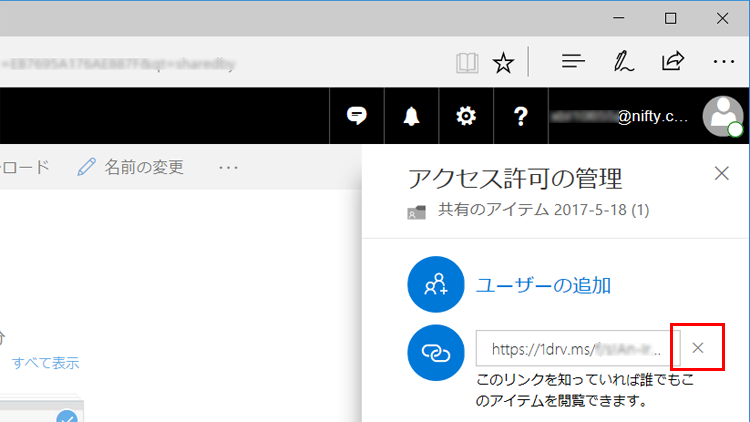Share this page from Edge toolbar
The width and height of the screenshot is (750, 422).
tap(673, 61)
